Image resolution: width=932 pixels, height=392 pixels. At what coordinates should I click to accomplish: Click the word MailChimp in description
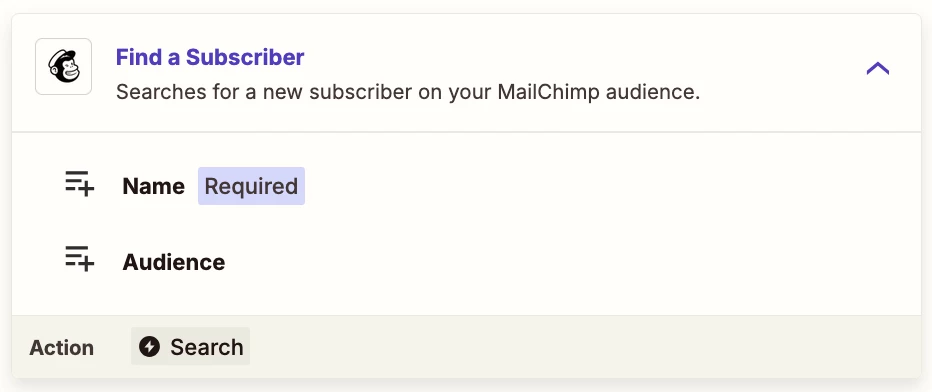point(548,93)
